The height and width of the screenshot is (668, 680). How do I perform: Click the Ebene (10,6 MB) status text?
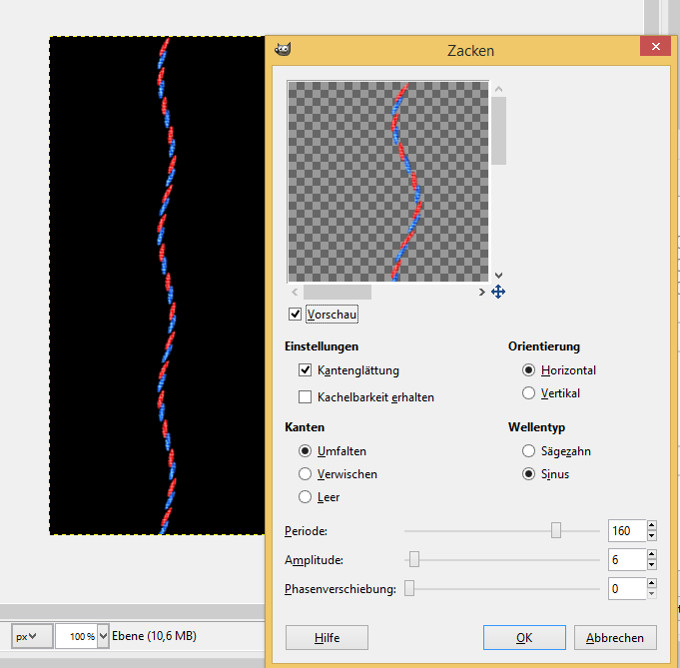click(154, 636)
